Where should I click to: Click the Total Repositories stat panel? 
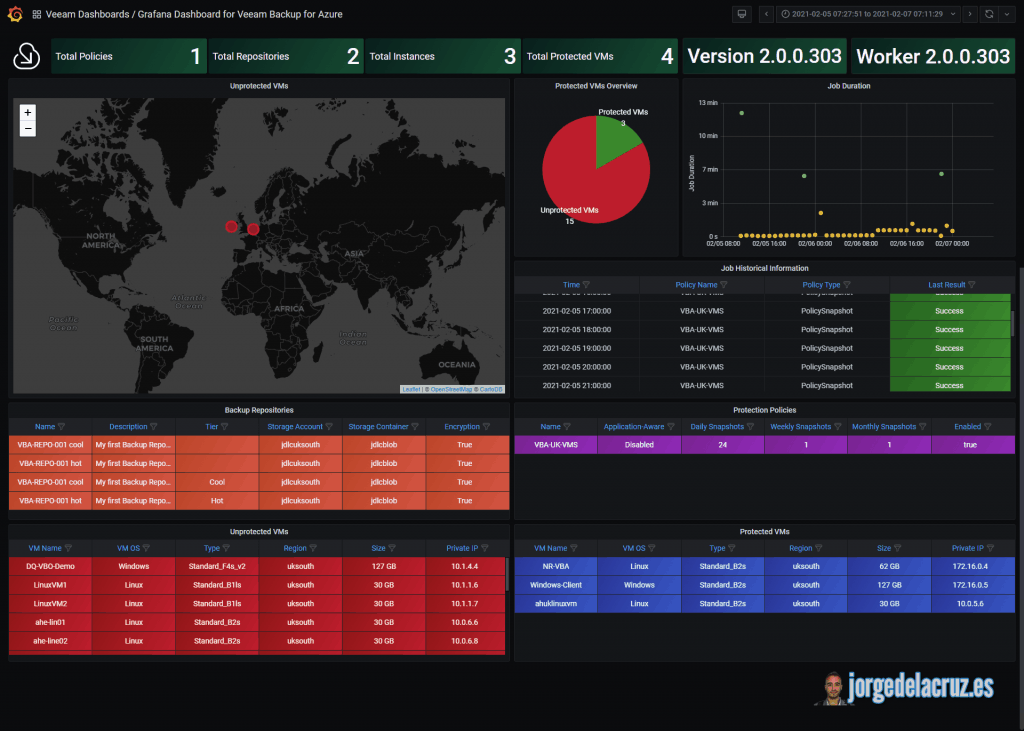[286, 56]
